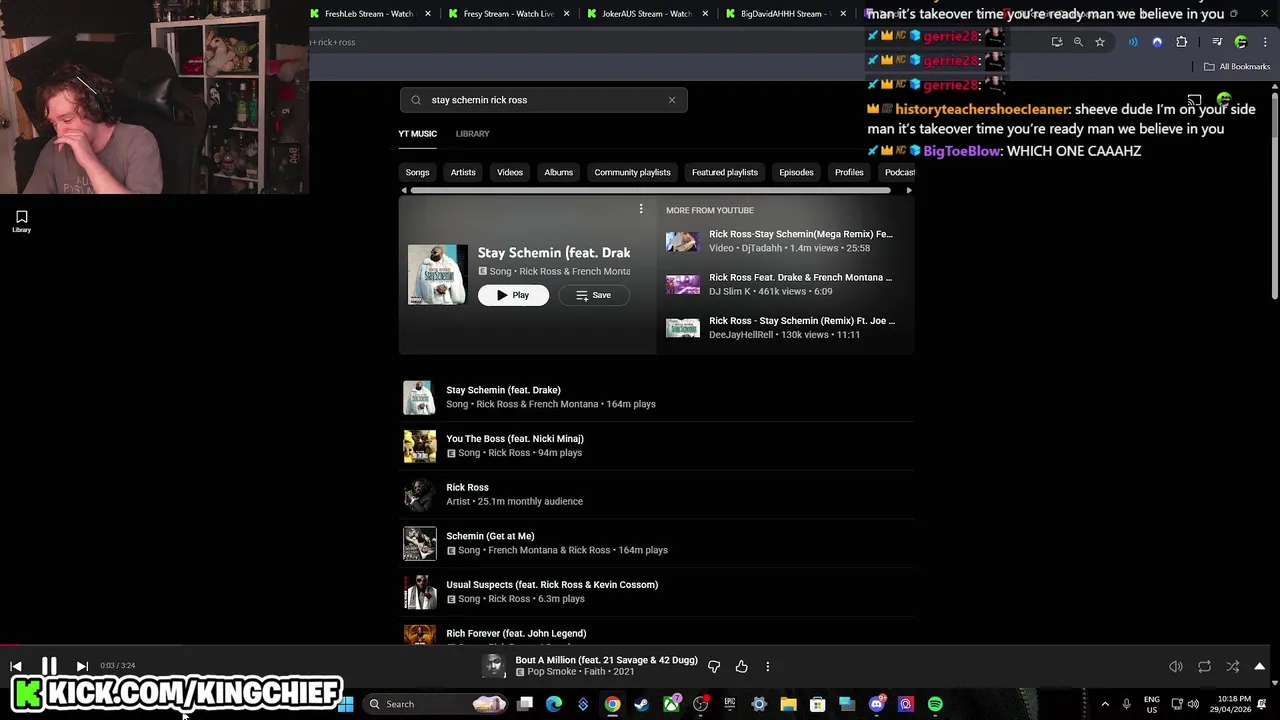Skip to next track in player bar

(82, 666)
